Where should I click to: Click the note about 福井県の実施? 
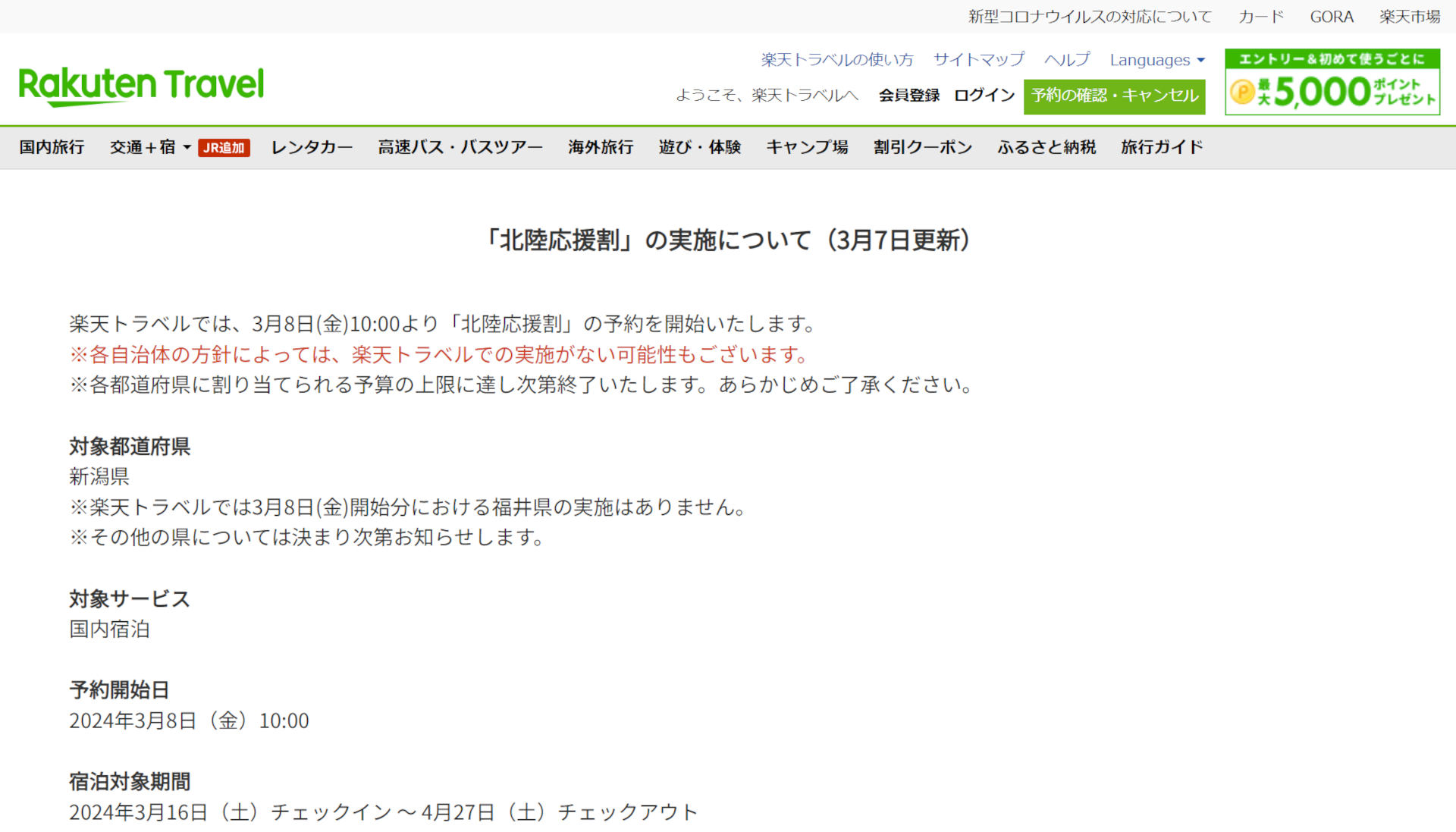(x=410, y=507)
